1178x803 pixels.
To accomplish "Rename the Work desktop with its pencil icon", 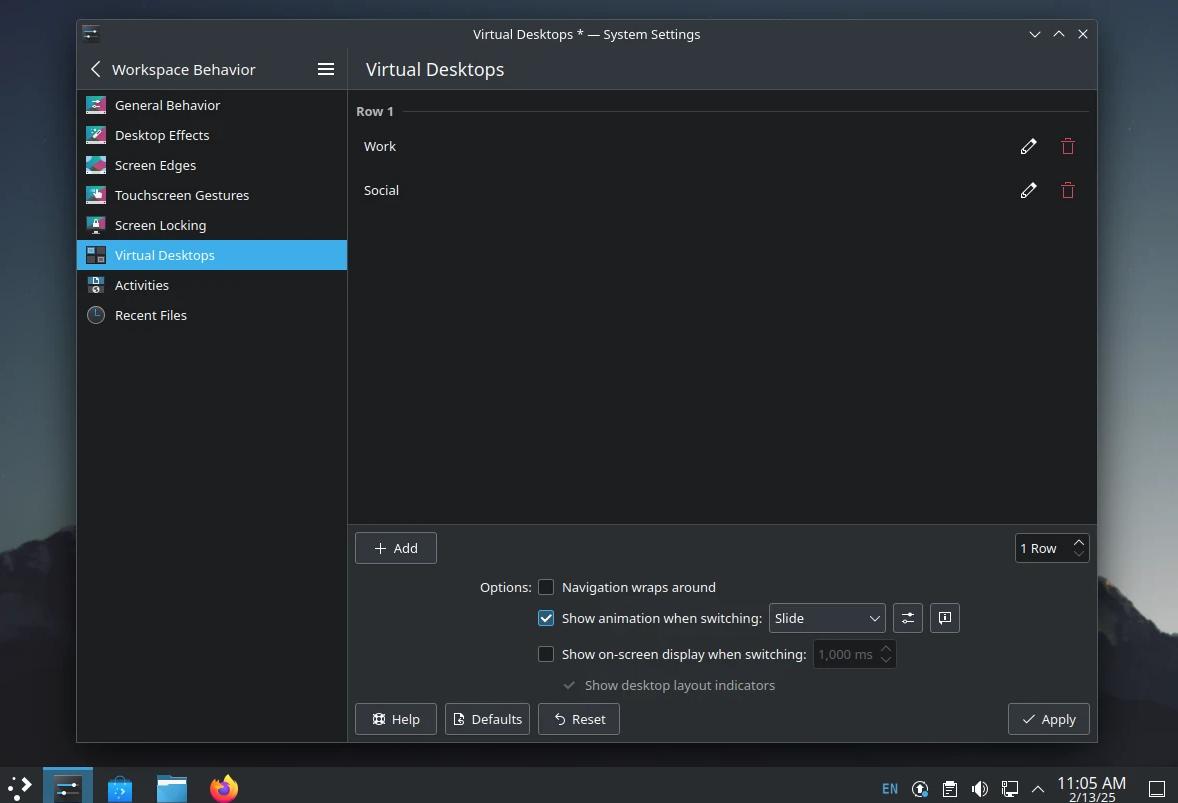I will pos(1028,146).
